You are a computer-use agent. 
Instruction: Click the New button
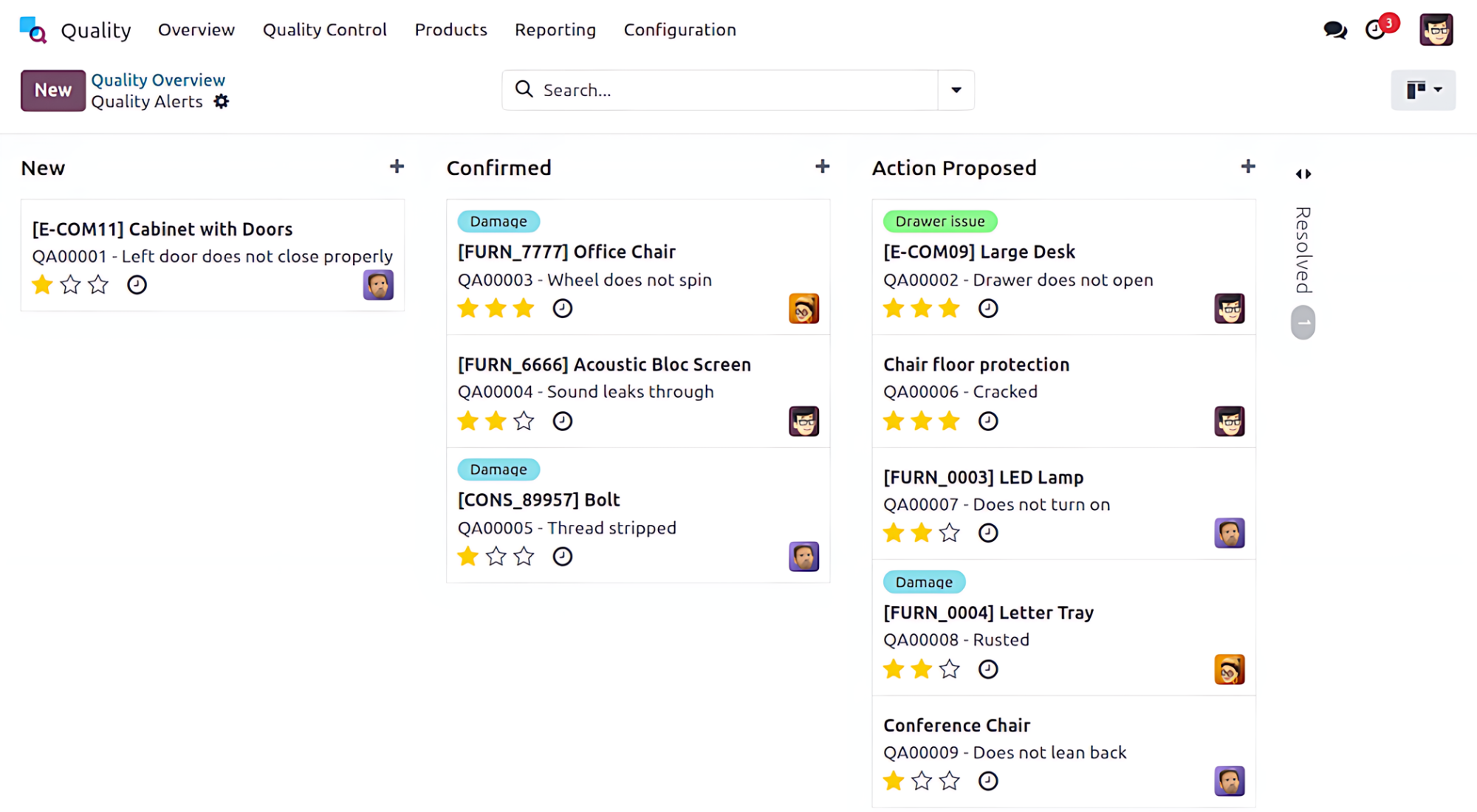click(52, 90)
